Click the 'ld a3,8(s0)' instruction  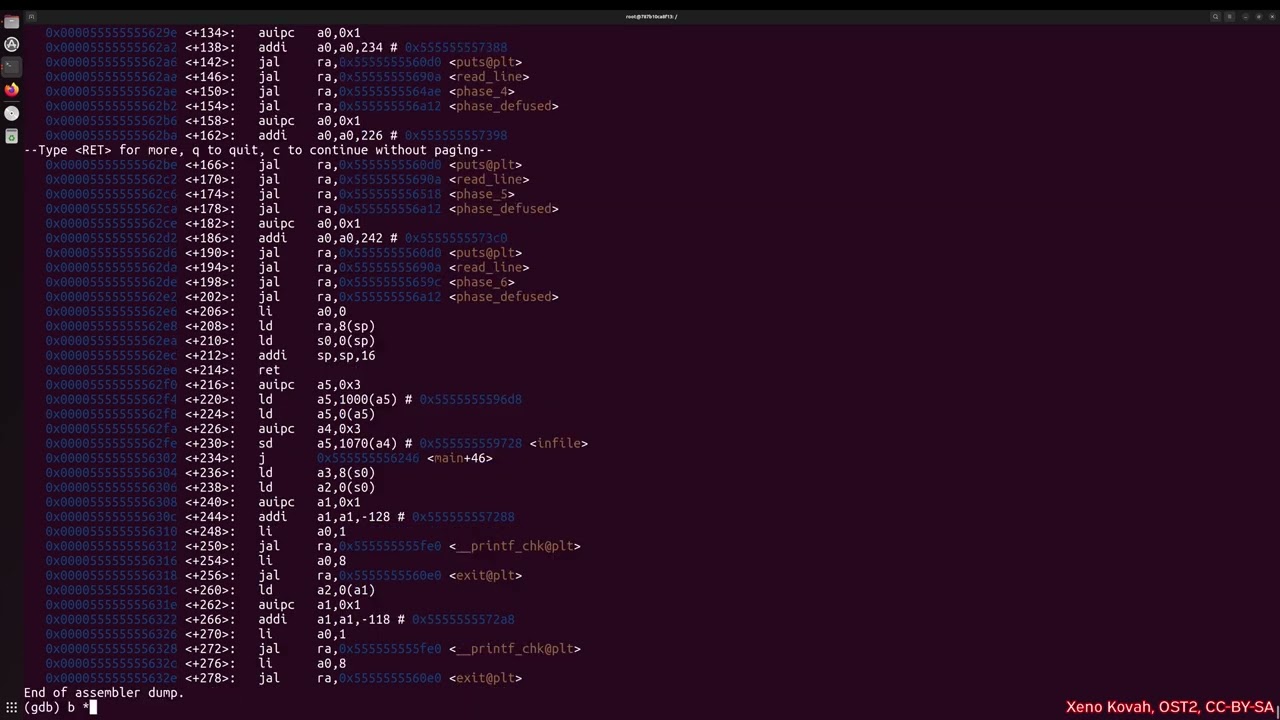316,473
